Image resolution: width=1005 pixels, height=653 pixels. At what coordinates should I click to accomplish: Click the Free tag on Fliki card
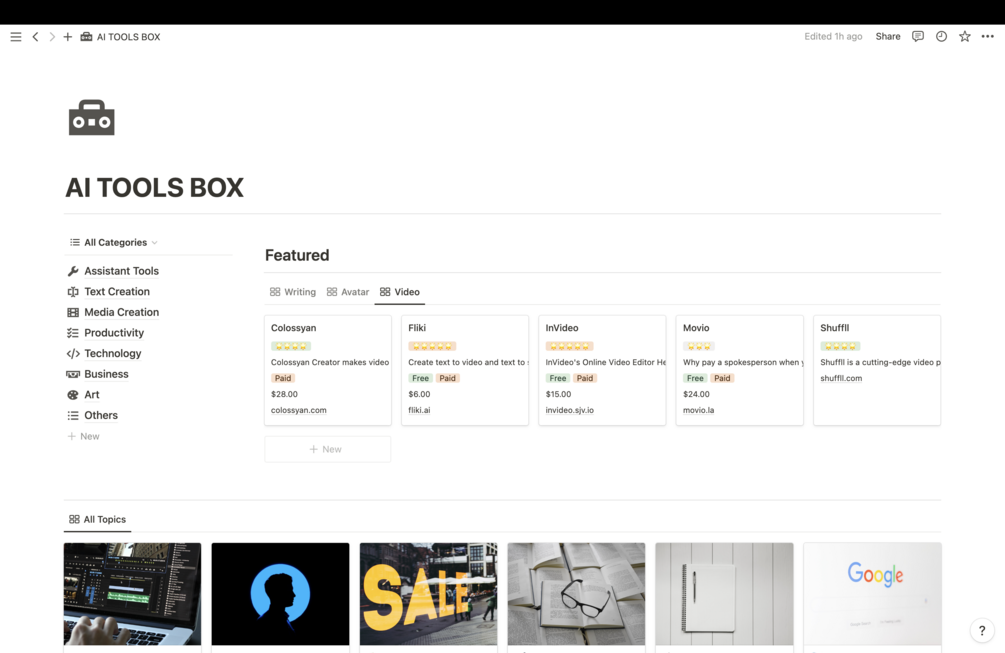420,378
